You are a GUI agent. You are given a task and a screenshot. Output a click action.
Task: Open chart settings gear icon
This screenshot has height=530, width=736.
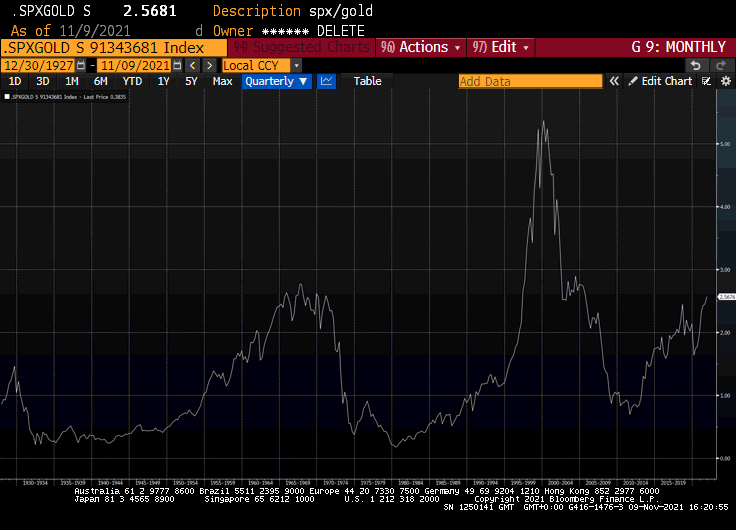(726, 81)
